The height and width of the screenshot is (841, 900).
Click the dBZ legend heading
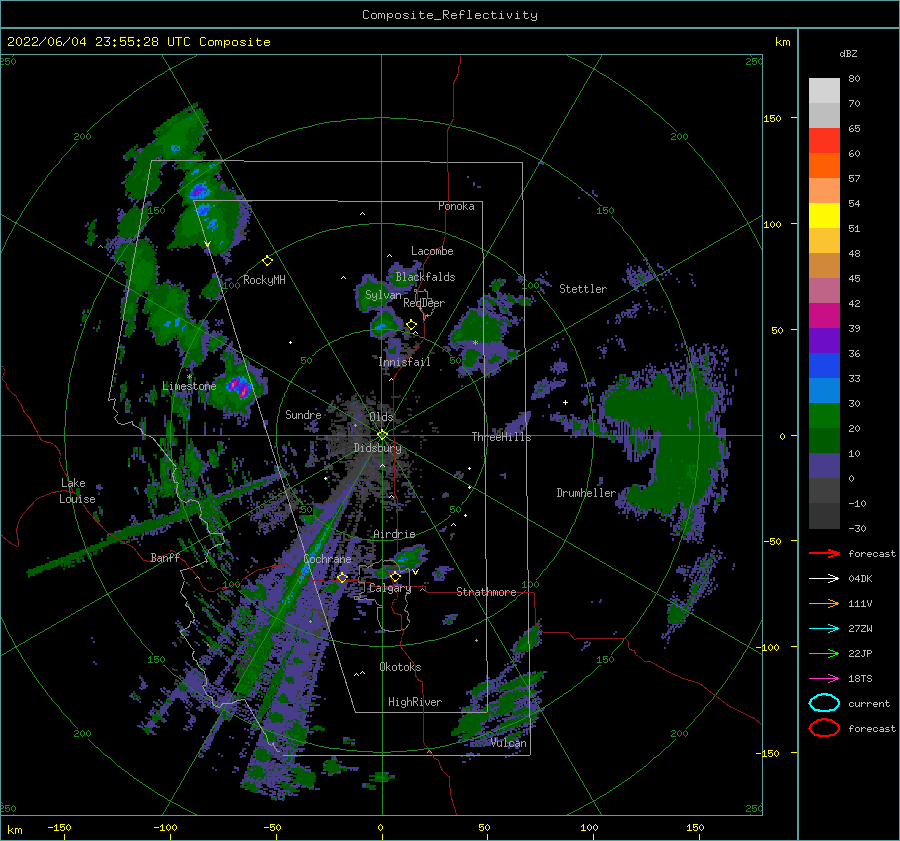tap(848, 53)
